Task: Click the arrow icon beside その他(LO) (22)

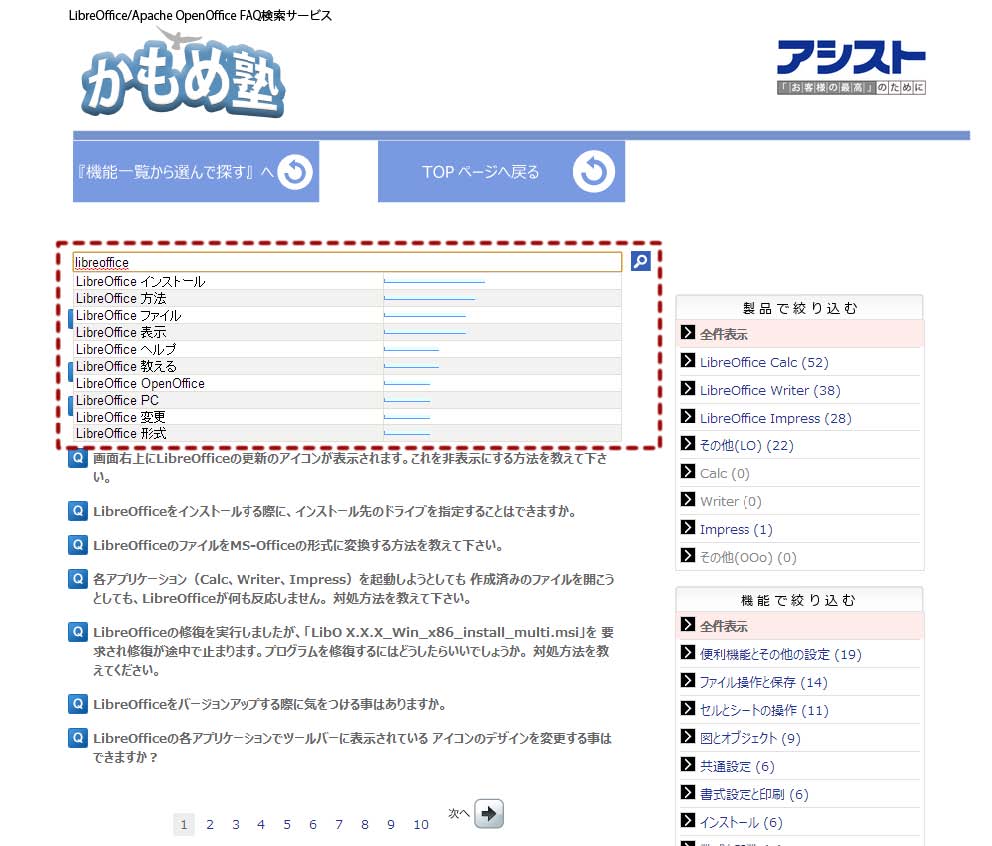Action: point(688,443)
